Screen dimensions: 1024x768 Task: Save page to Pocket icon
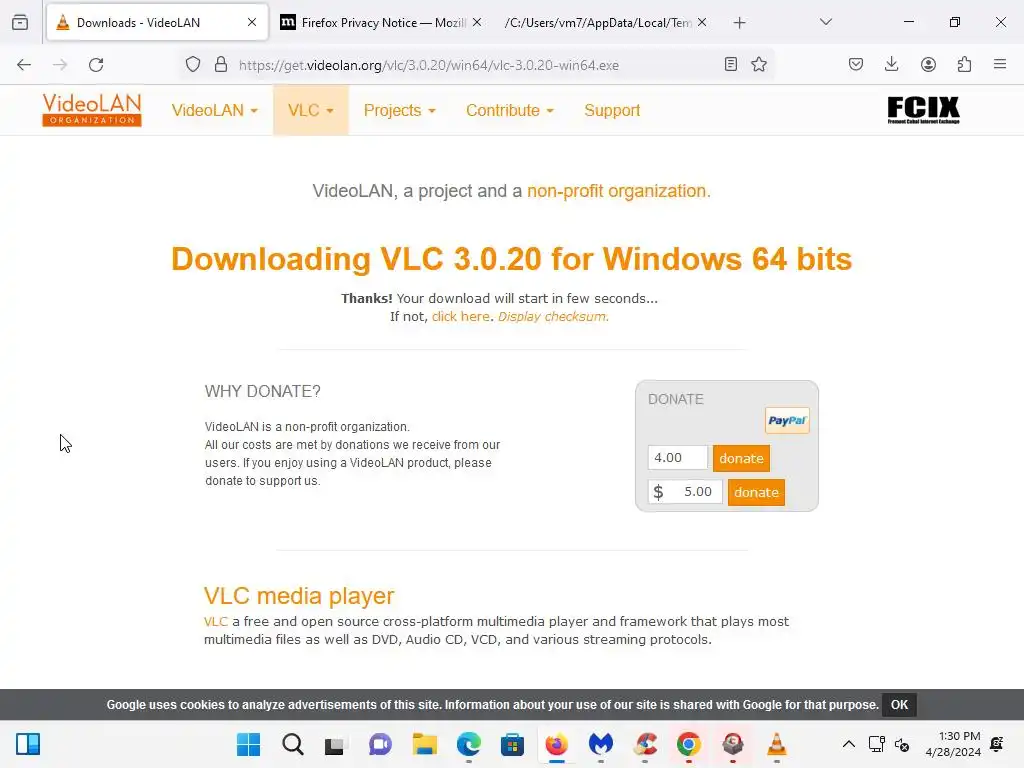[x=856, y=64]
